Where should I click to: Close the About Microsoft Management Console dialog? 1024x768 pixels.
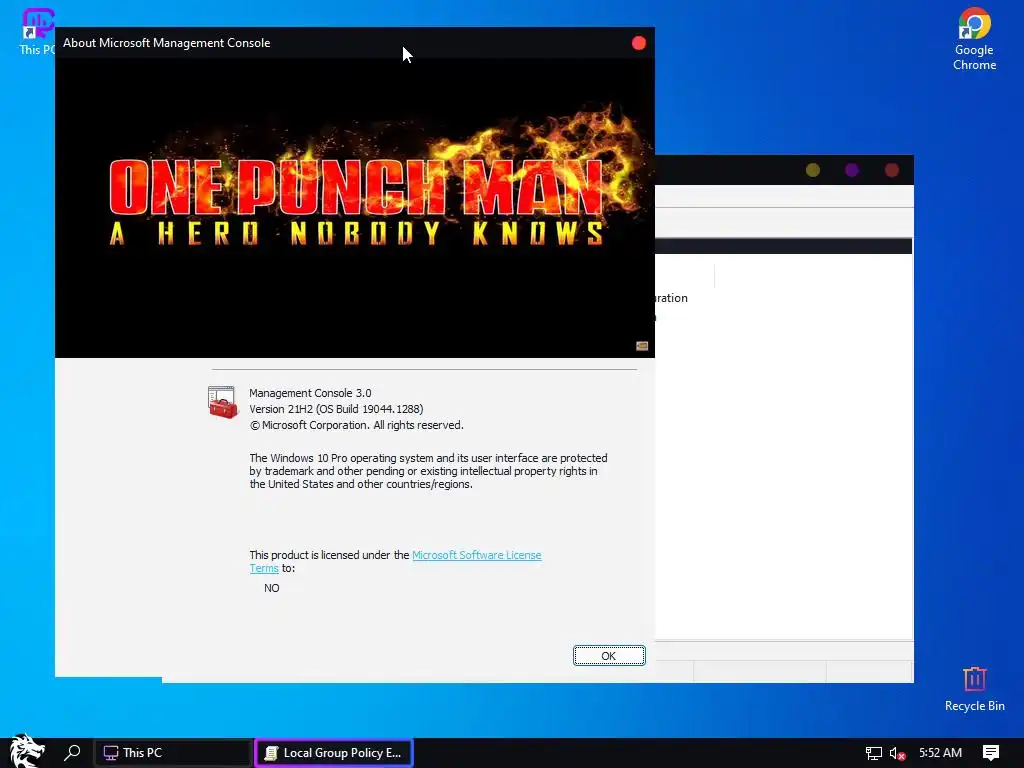(x=639, y=43)
